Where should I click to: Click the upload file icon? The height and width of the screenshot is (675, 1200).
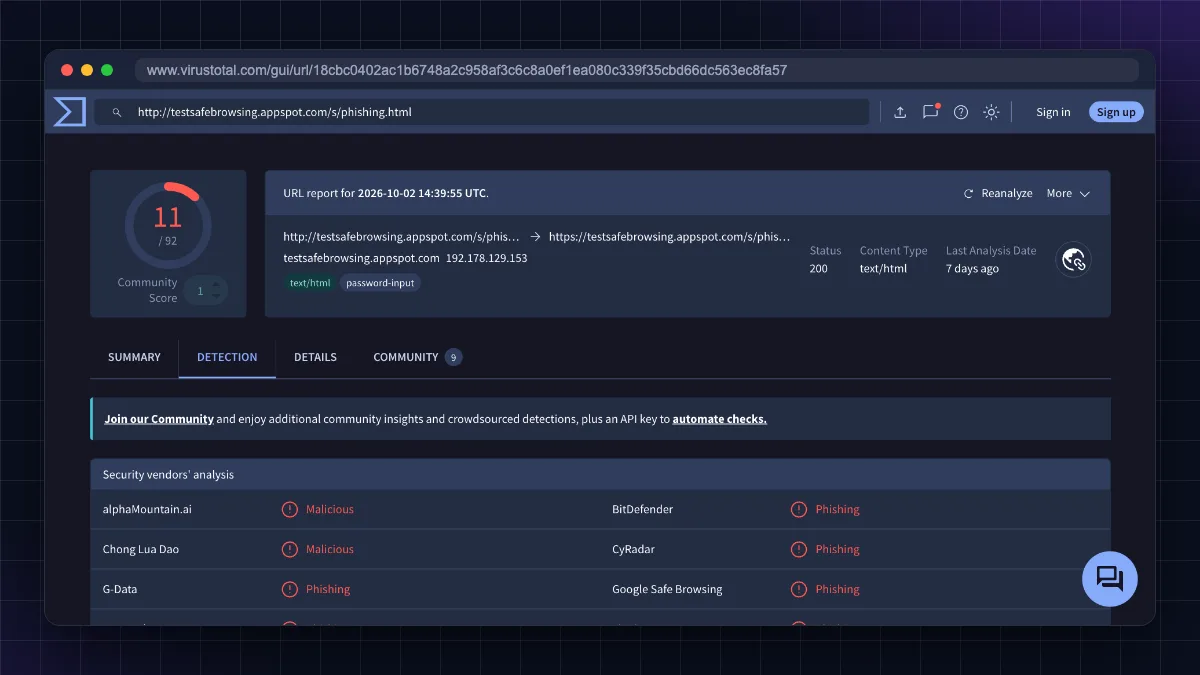(900, 112)
